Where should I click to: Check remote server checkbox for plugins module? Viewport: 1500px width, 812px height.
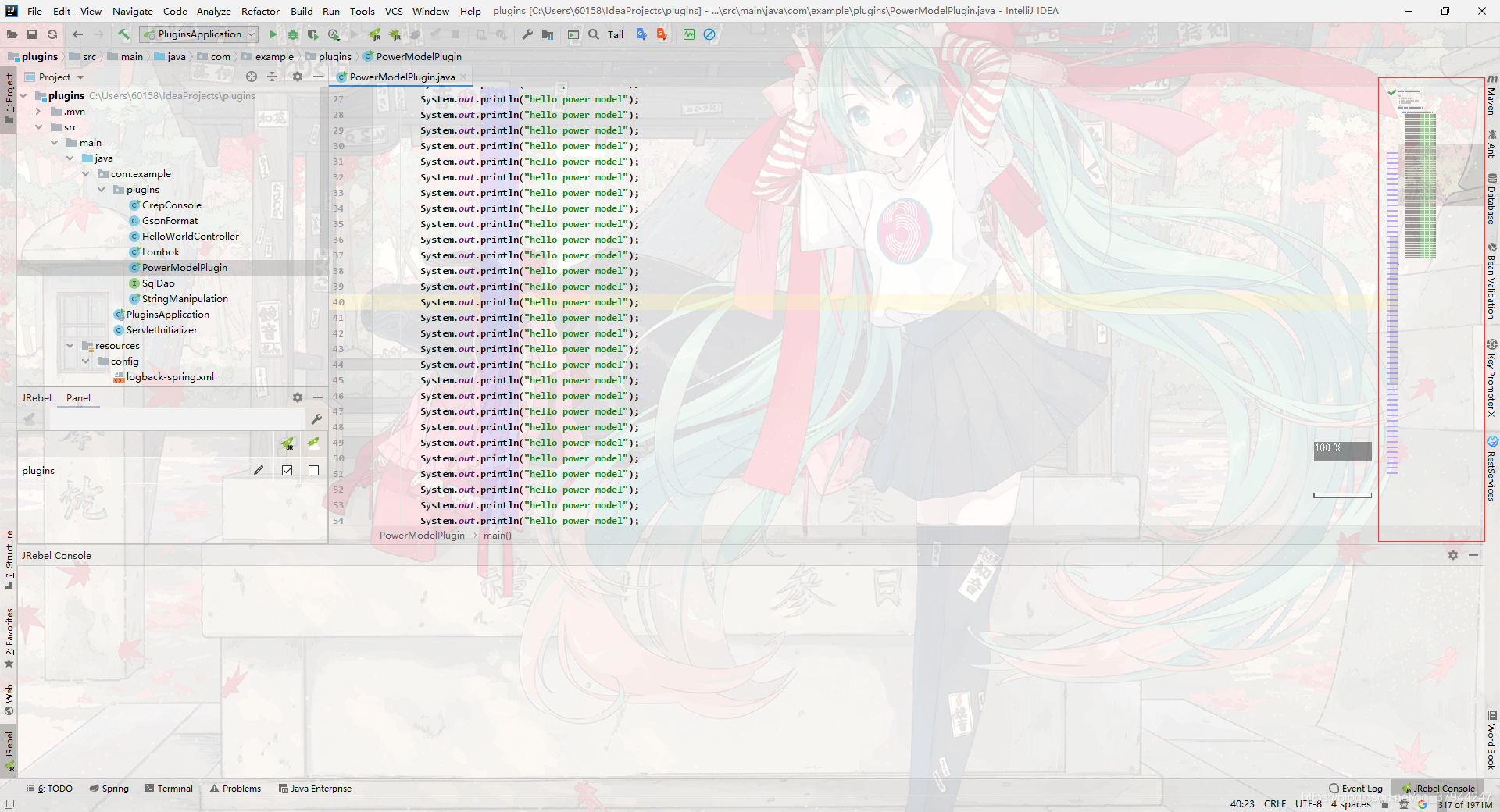tap(313, 470)
